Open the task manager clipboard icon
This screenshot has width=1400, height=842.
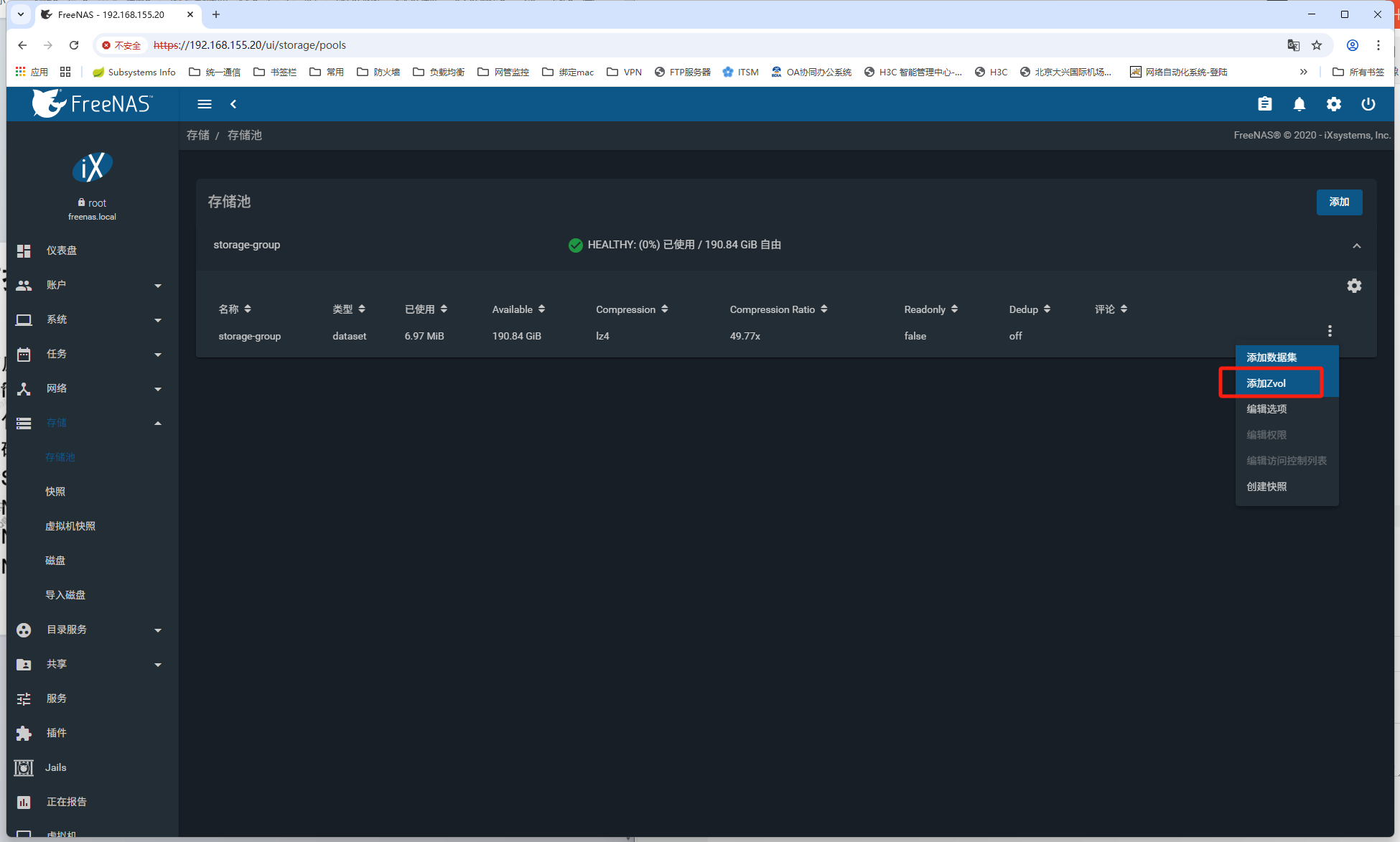click(x=1264, y=104)
